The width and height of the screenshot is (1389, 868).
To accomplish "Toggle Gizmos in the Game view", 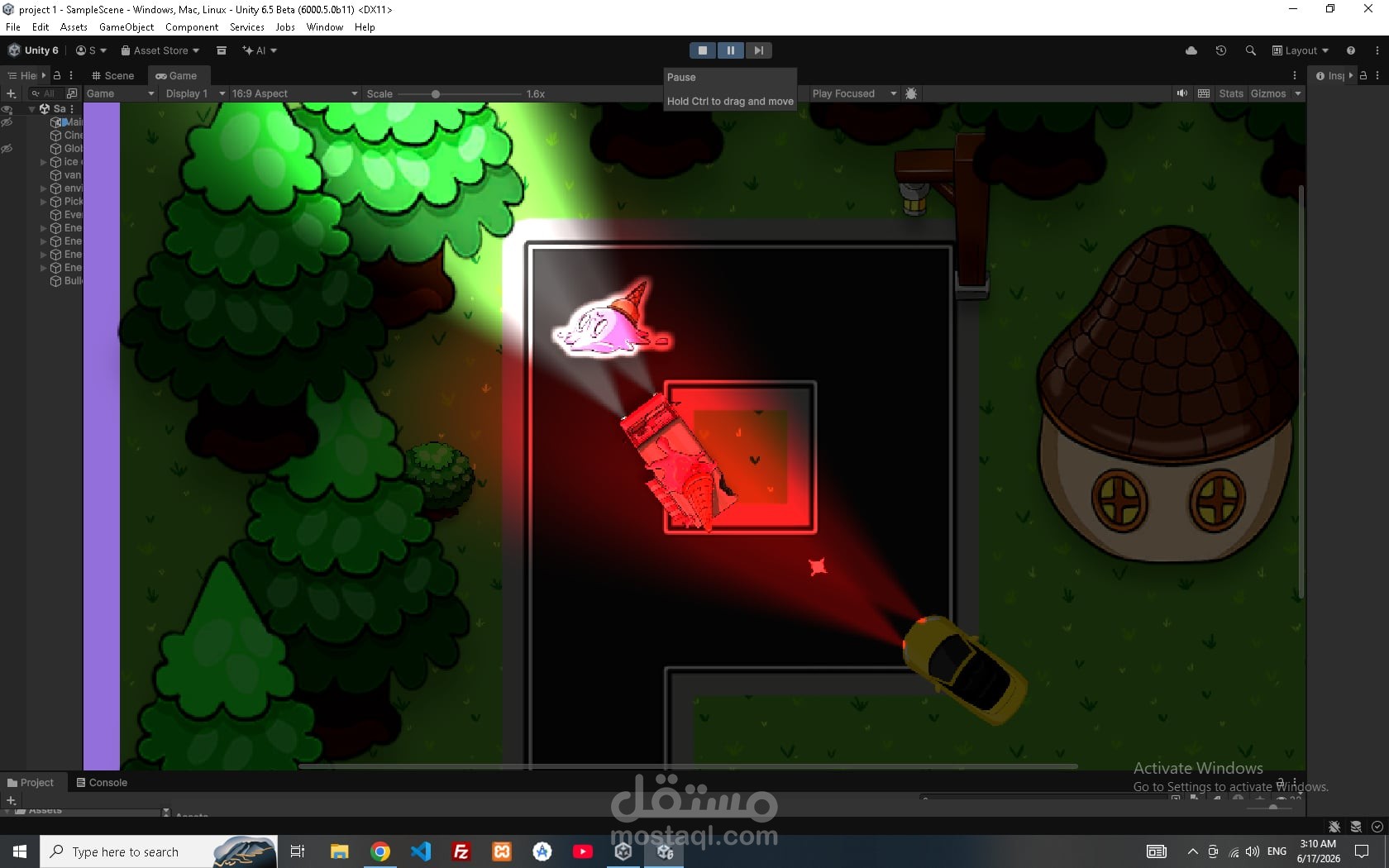I will point(1268,93).
